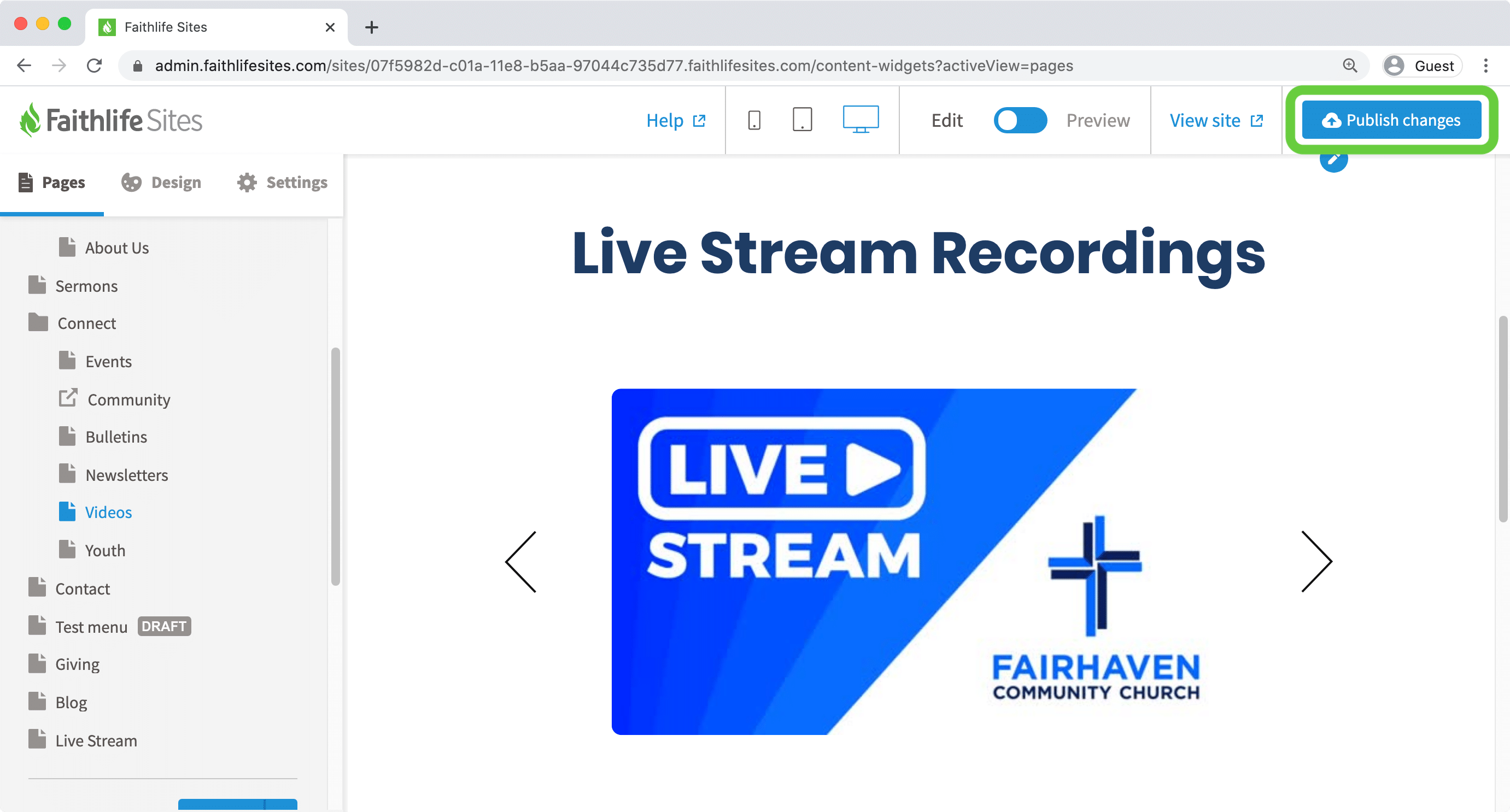Image resolution: width=1510 pixels, height=812 pixels.
Task: Click the Pages document icon
Action: (25, 182)
